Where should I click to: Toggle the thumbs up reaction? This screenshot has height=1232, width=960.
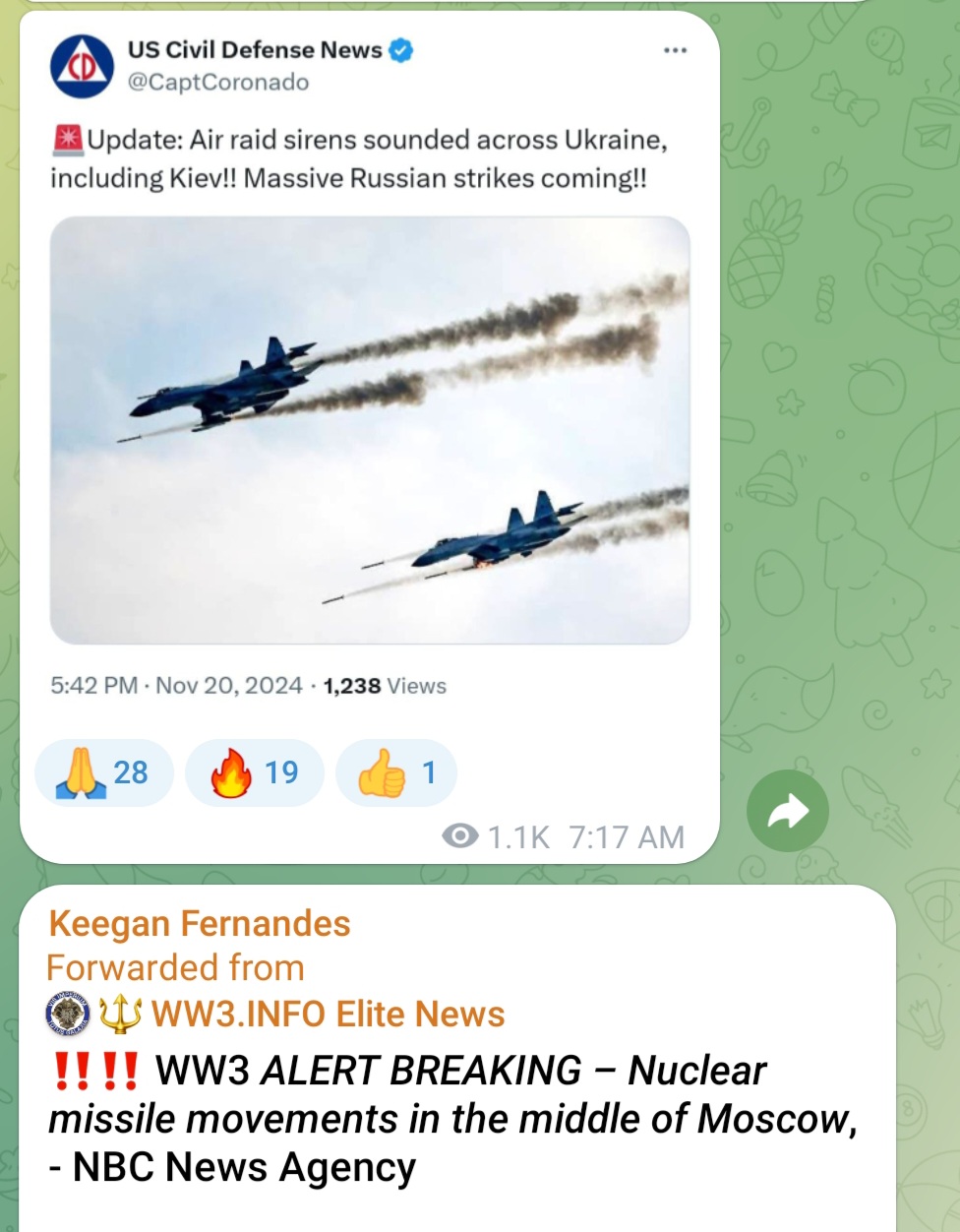pos(396,772)
